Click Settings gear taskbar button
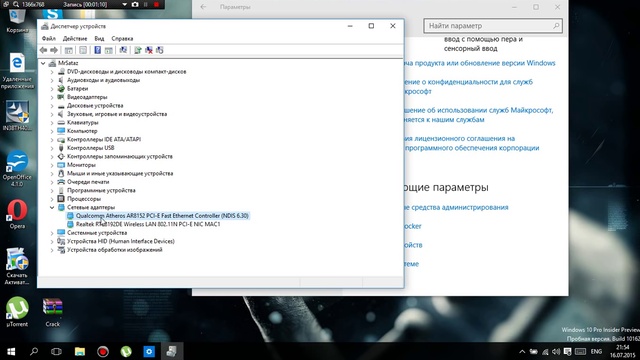Viewport: 640px width, 360px height. click(149, 351)
